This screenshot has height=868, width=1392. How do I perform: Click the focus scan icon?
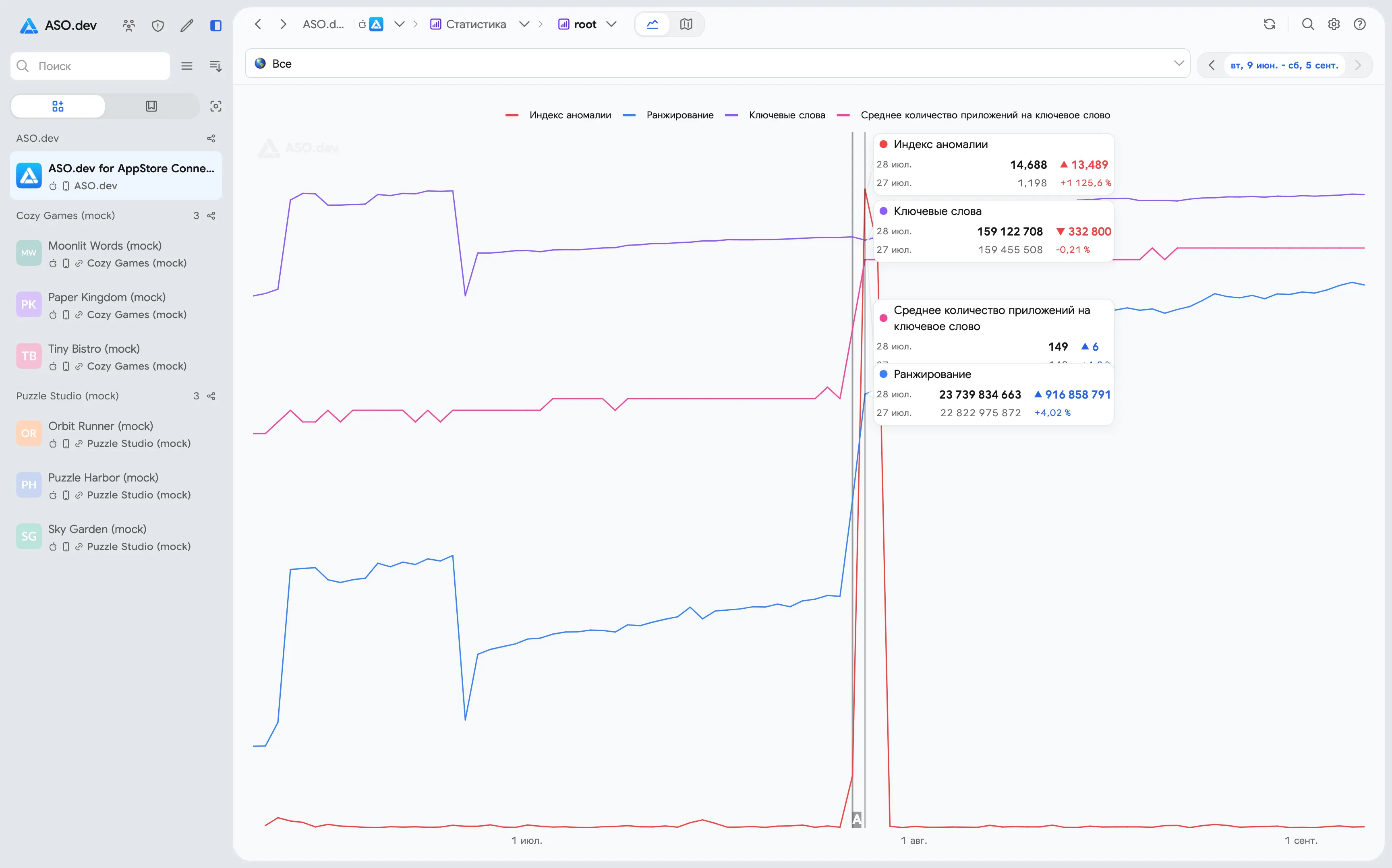coord(215,106)
